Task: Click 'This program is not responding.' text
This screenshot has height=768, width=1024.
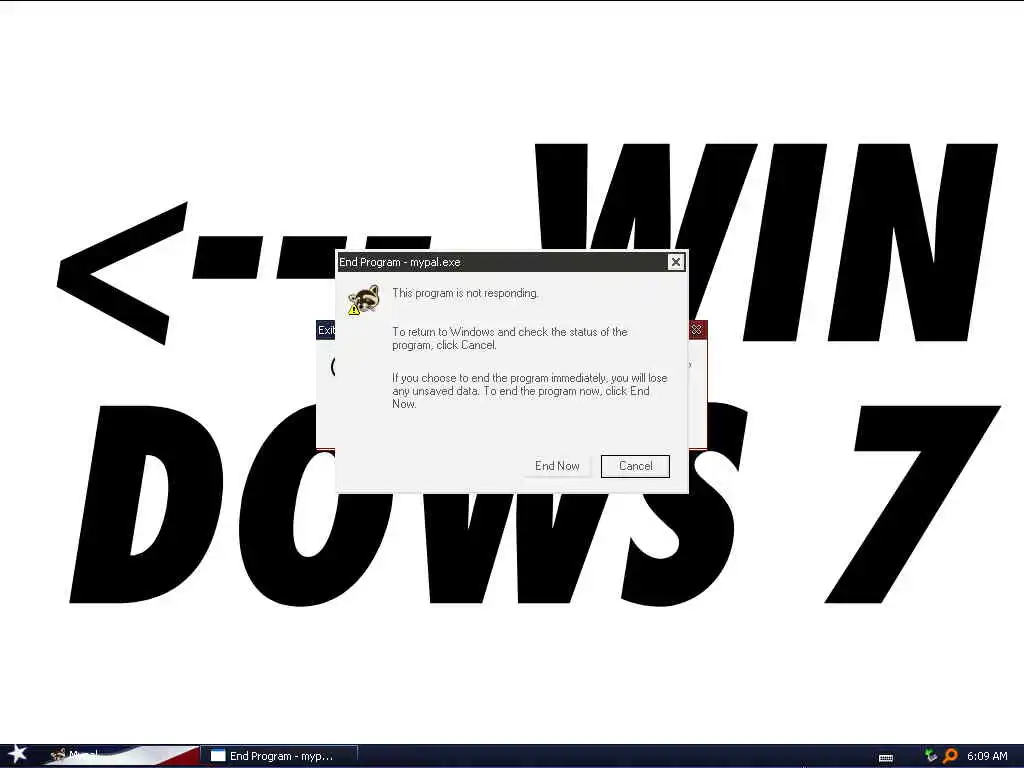Action: click(465, 293)
